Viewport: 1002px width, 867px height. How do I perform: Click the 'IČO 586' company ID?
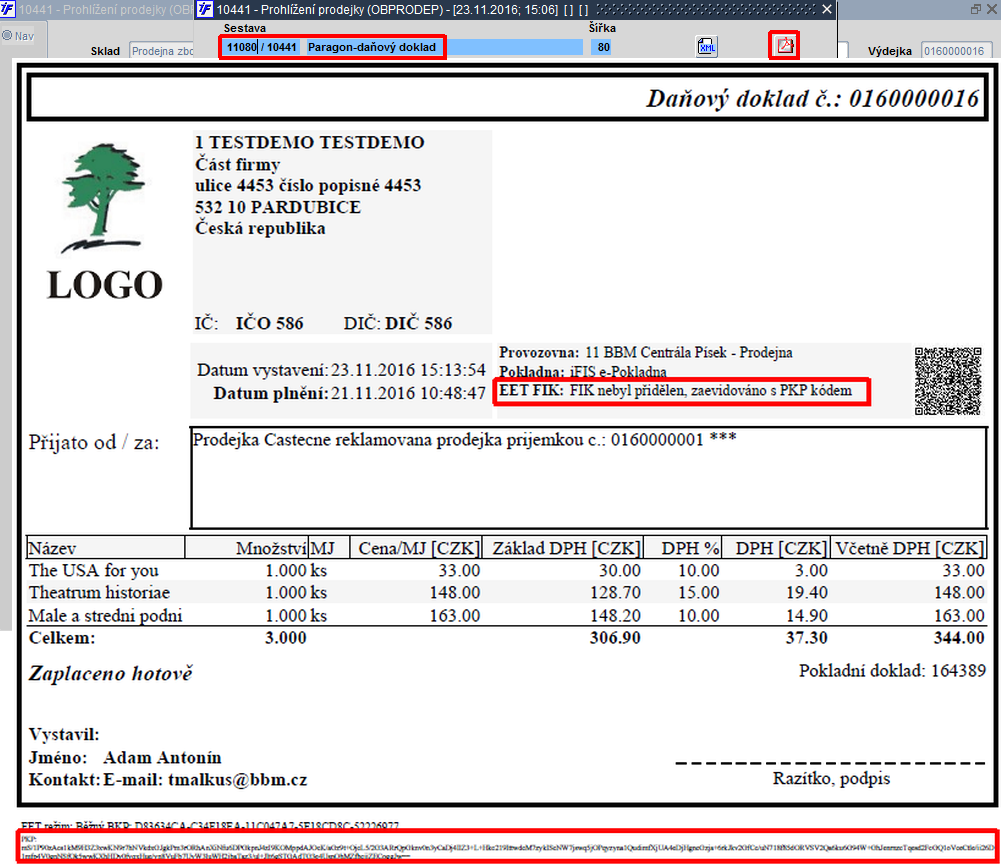270,323
